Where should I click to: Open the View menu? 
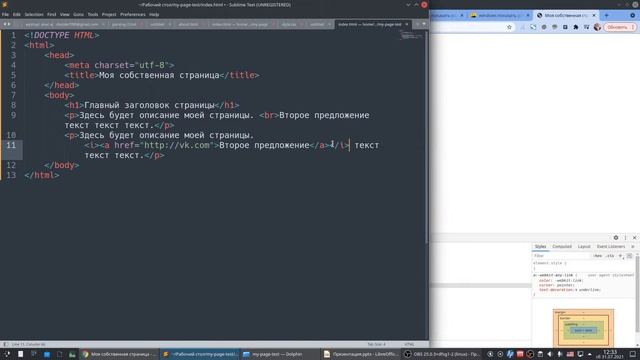pos(64,14)
